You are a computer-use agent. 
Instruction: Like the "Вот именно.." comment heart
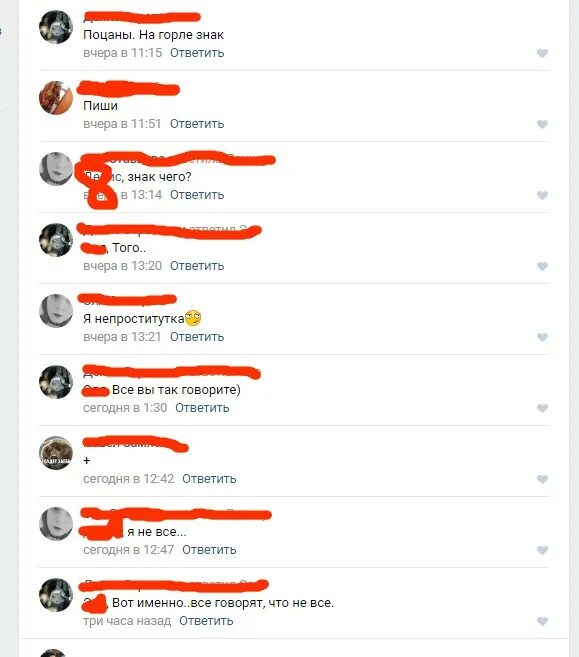pos(542,621)
